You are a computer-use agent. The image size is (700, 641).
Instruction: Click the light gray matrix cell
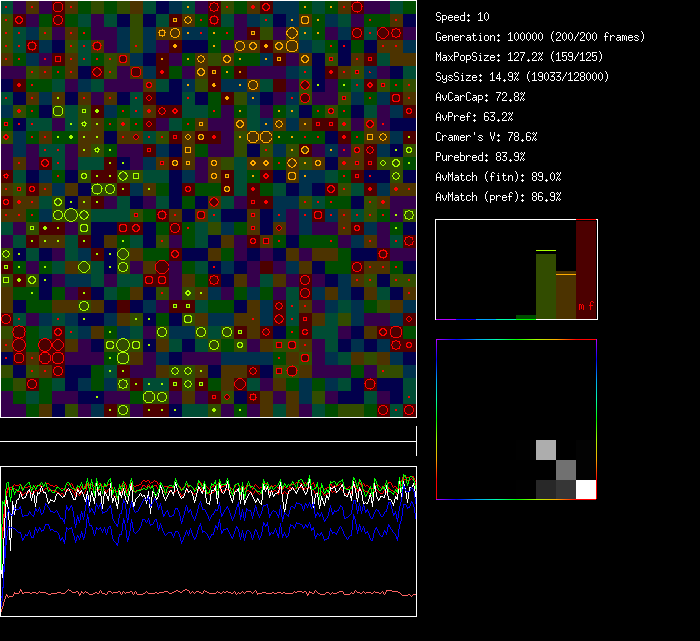546,449
